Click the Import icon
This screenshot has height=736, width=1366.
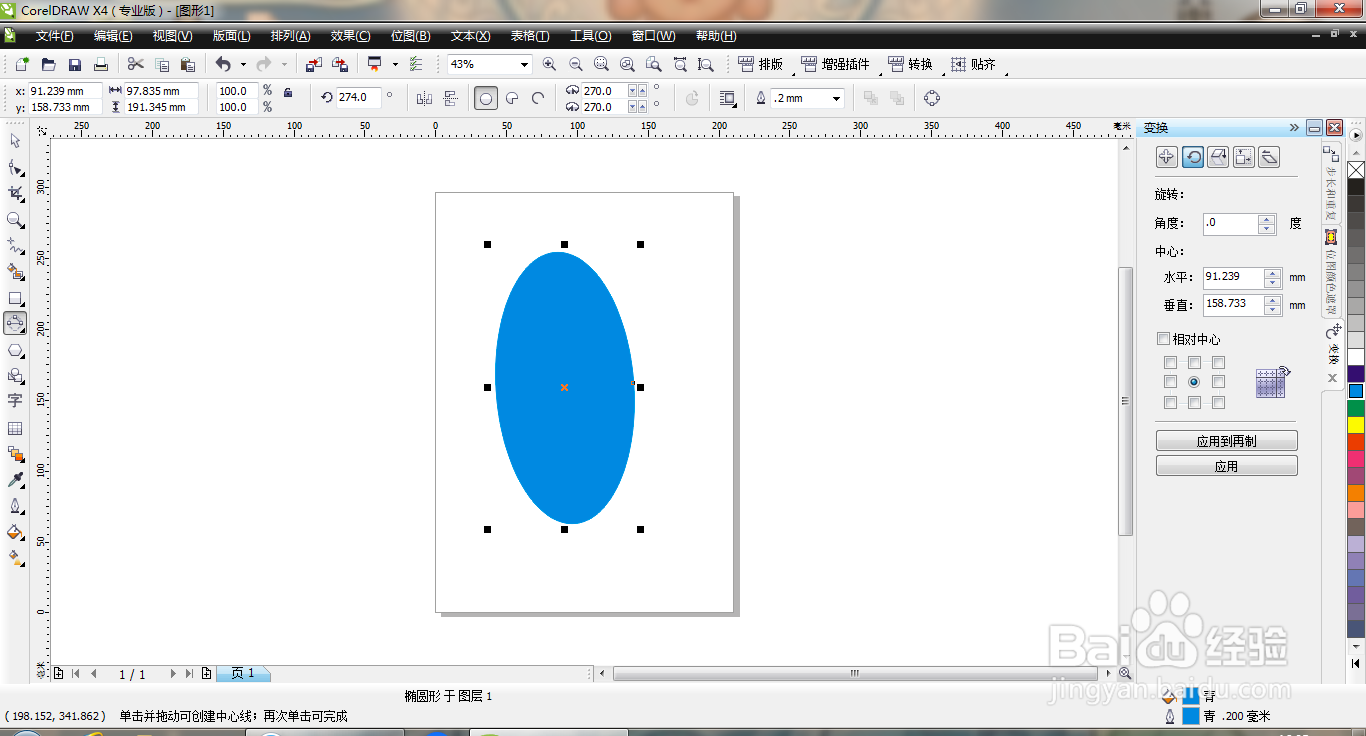pos(313,64)
